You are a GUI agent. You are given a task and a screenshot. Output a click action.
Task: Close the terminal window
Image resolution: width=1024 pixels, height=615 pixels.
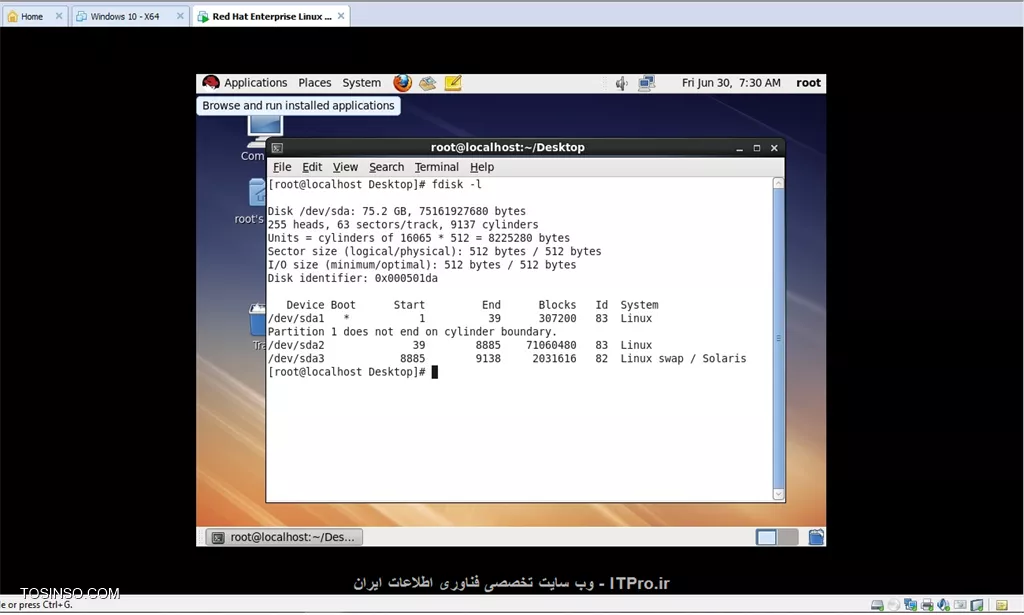(775, 148)
